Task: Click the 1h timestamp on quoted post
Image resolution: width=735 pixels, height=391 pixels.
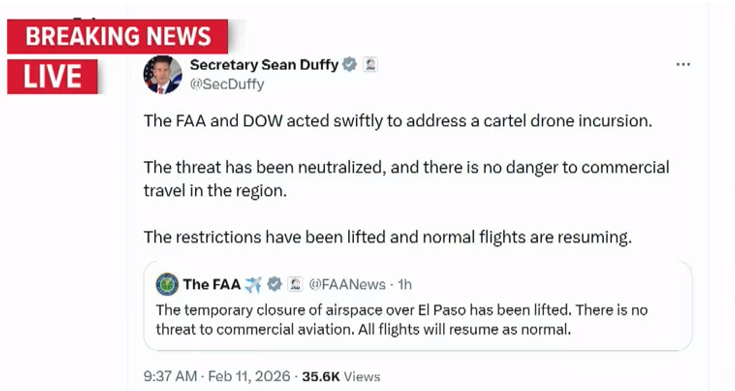Action: 405,284
